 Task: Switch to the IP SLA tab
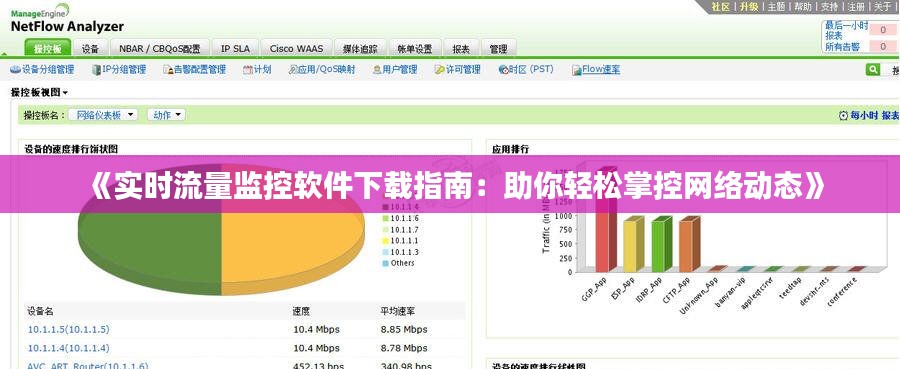235,49
